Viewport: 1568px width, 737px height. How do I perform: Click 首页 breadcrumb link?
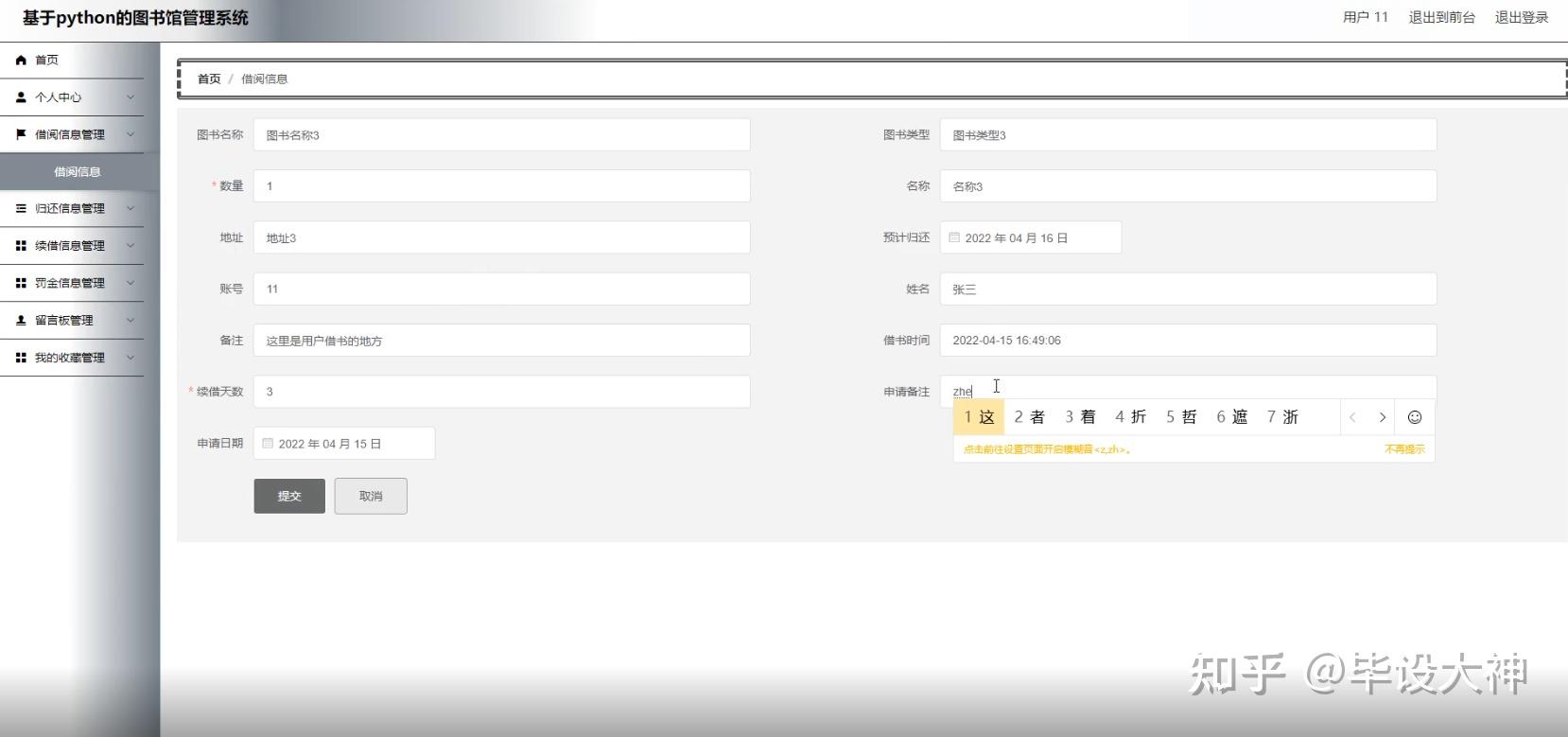click(x=209, y=79)
